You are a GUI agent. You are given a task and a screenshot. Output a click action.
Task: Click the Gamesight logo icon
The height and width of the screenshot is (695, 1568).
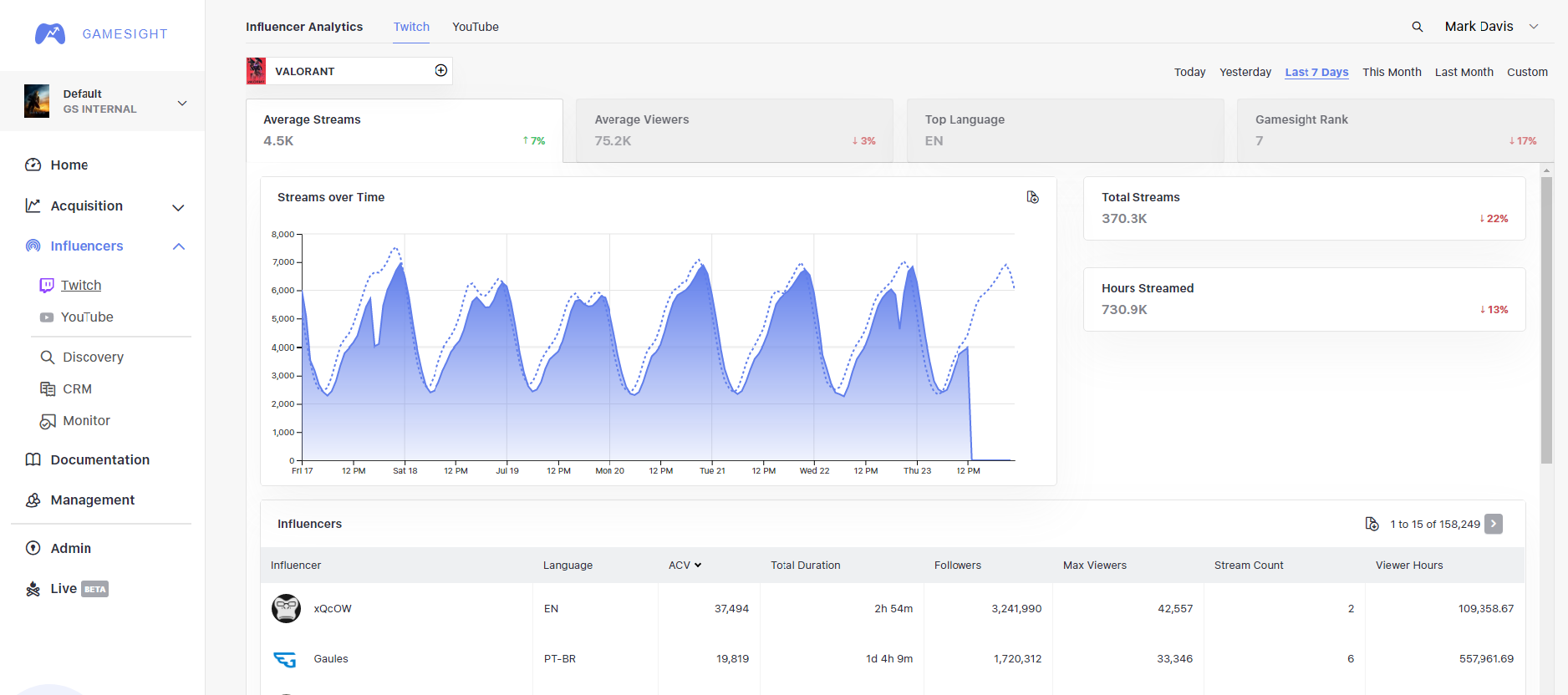[x=50, y=33]
